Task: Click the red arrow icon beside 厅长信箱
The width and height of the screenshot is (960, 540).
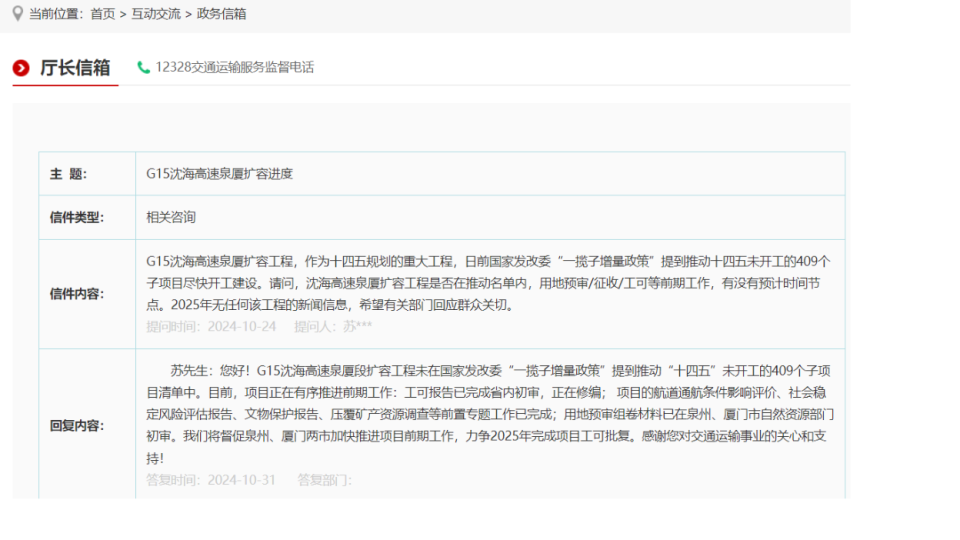Action: [x=21, y=67]
